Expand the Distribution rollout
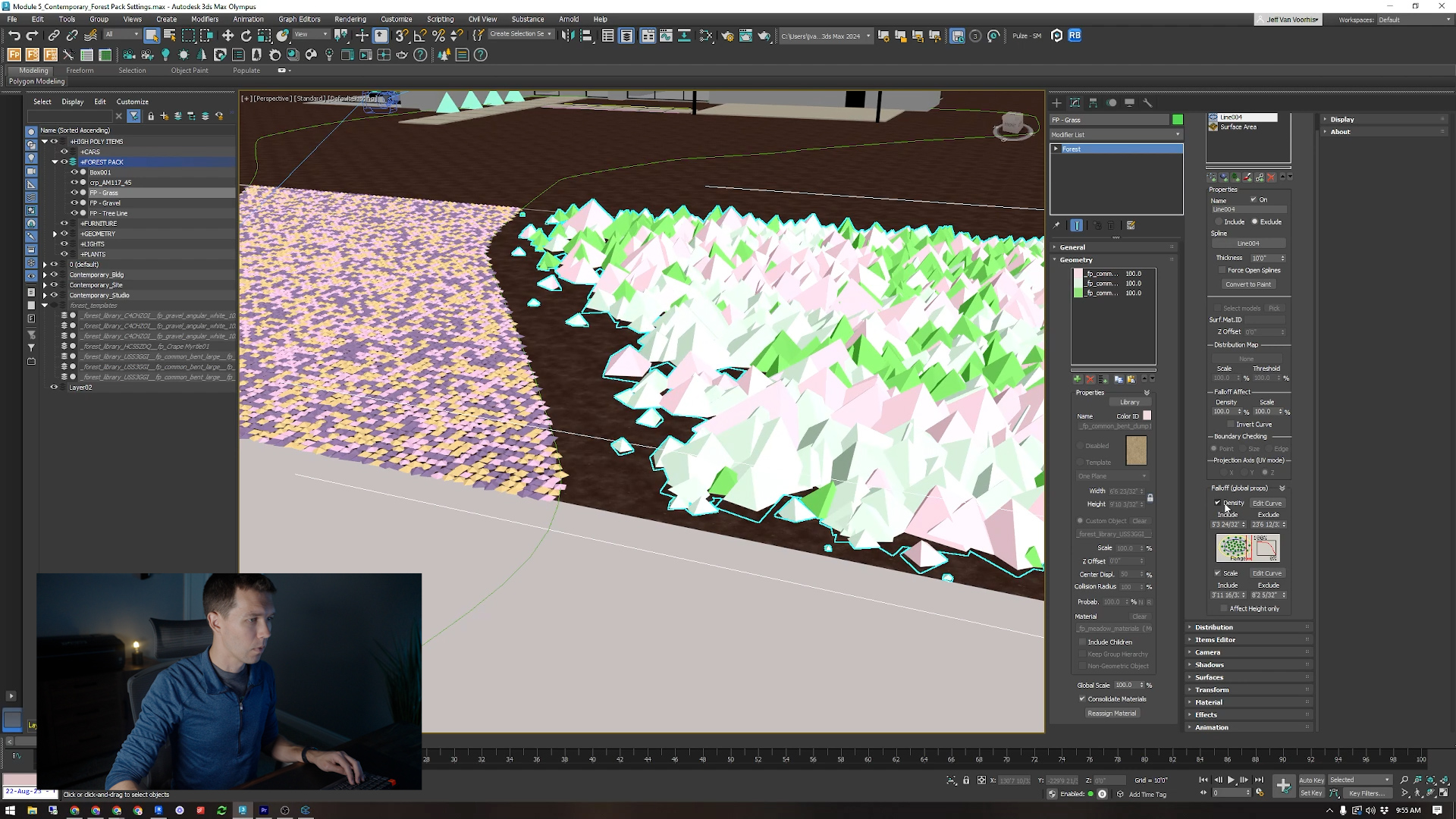 click(x=1213, y=627)
